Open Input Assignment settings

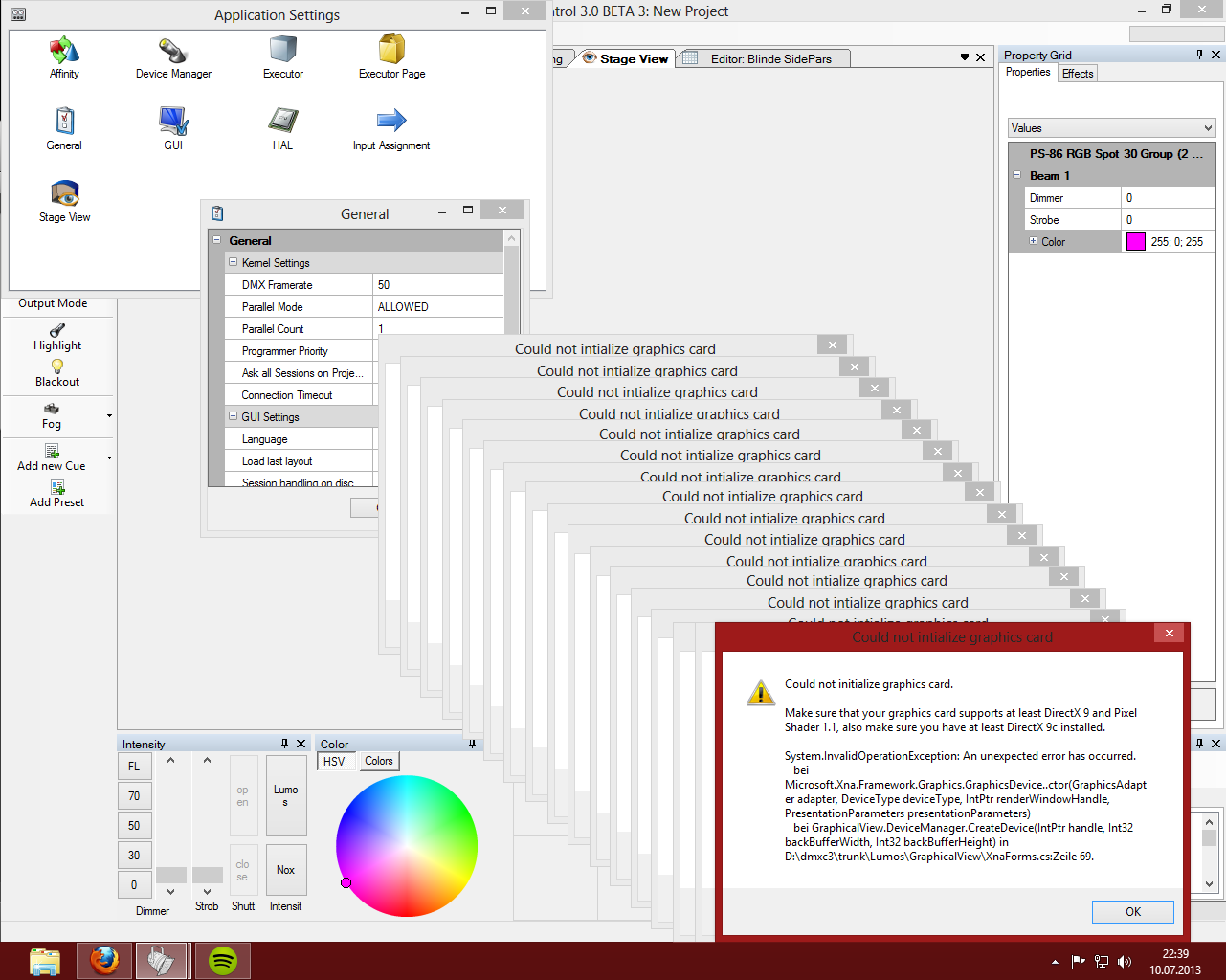pos(391,122)
